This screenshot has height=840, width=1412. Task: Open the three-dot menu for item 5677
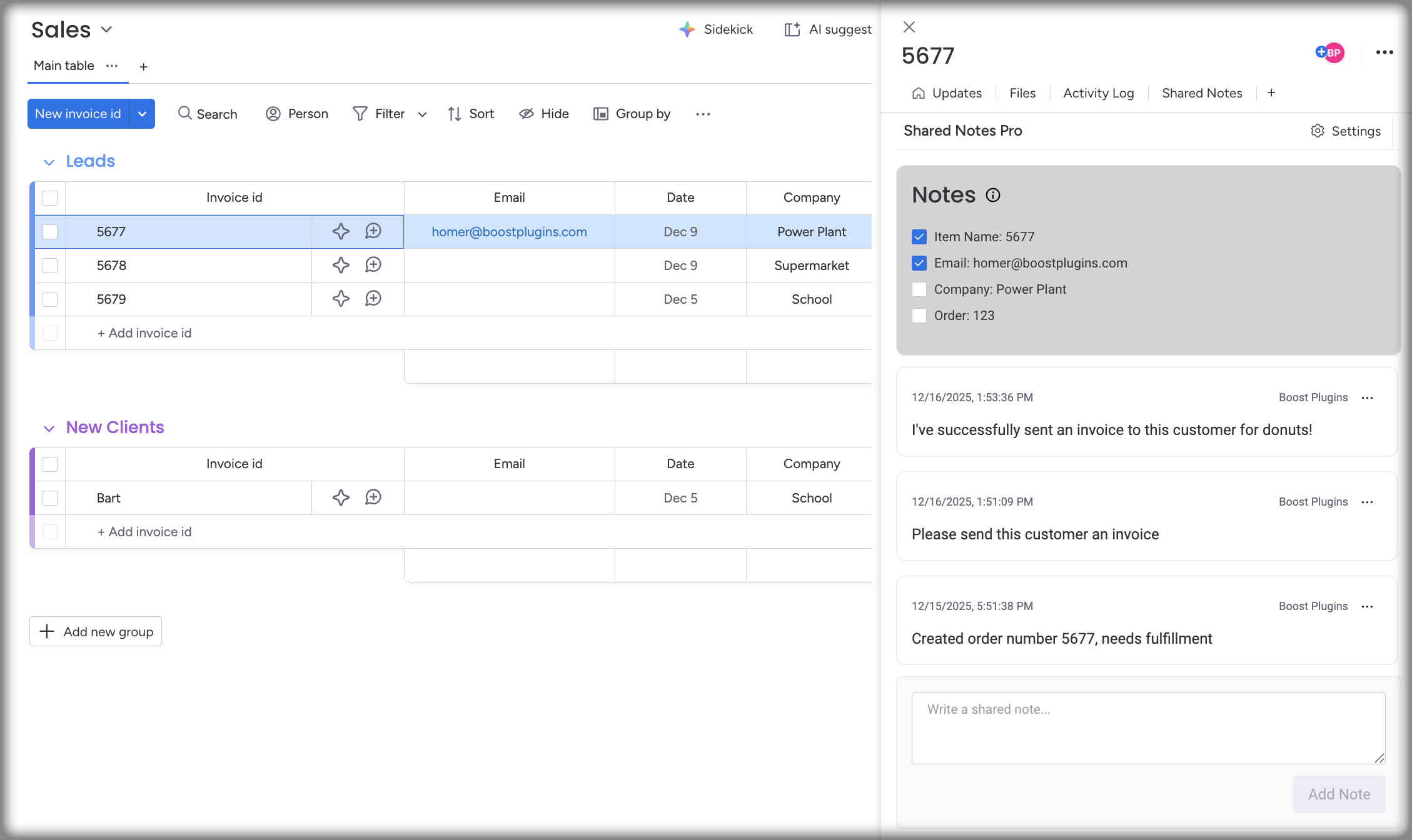coord(1384,52)
